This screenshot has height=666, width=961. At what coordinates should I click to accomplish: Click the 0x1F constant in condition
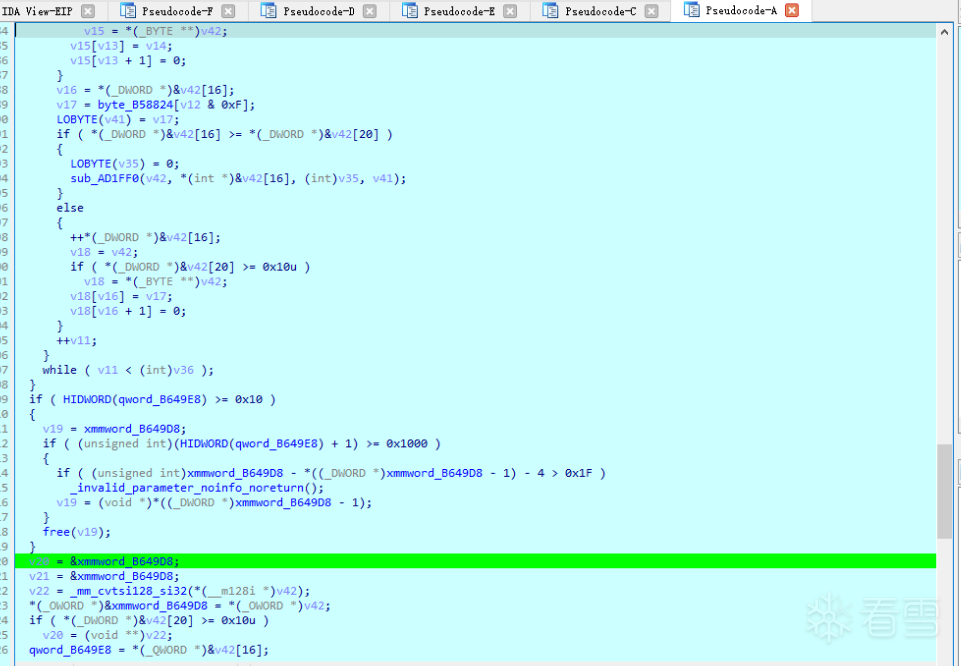point(579,473)
